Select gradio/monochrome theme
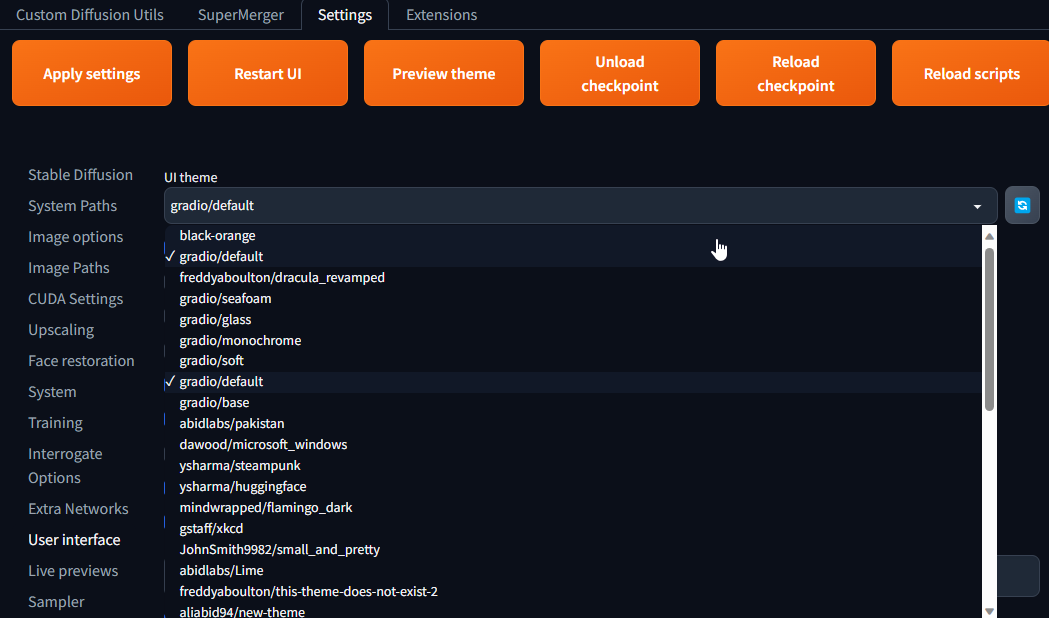 click(x=573, y=340)
